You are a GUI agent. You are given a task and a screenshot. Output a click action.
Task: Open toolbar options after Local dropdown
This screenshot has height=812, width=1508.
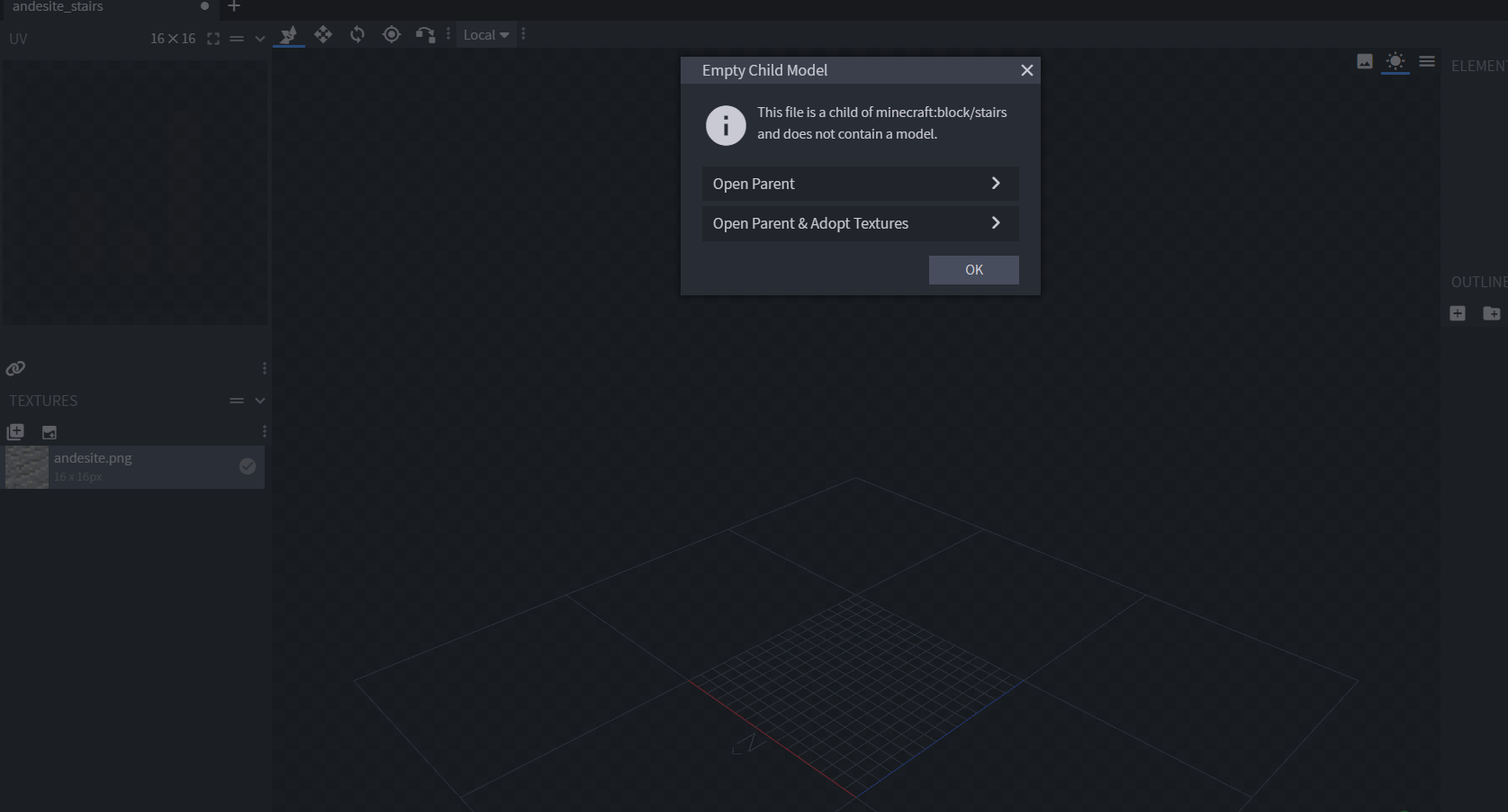(523, 35)
